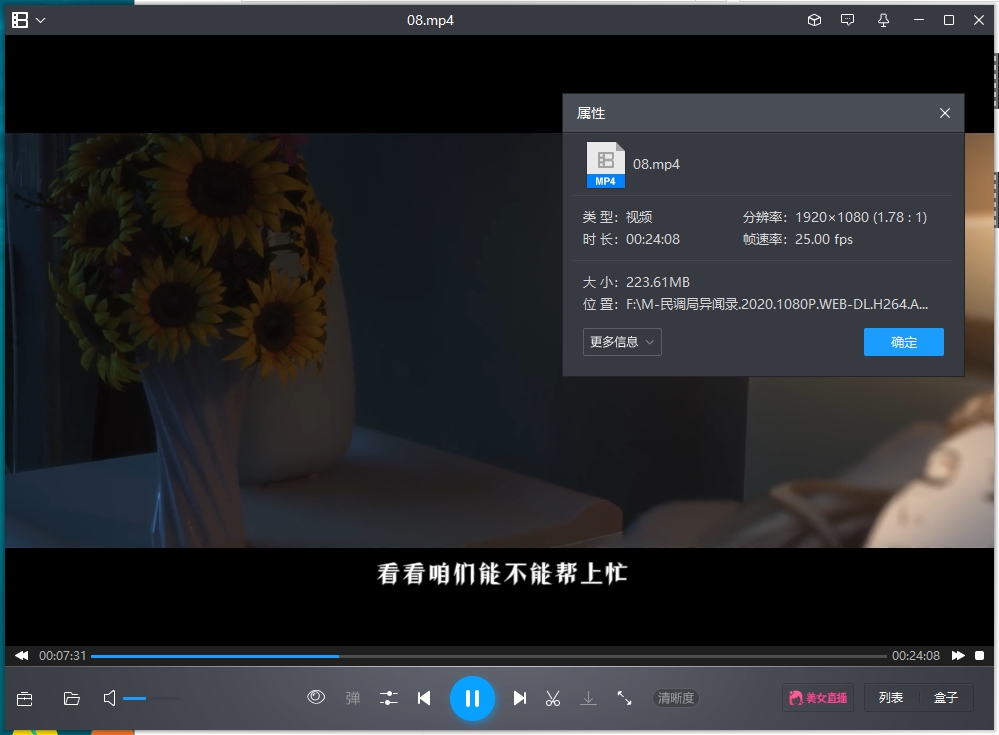
Task: Click the 1920×1080 resolution value
Action: pos(861,217)
